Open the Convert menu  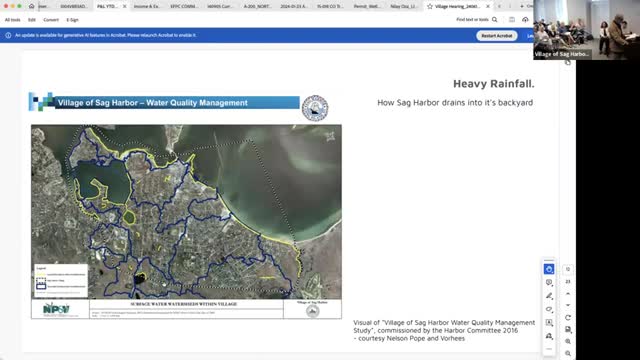click(x=51, y=20)
